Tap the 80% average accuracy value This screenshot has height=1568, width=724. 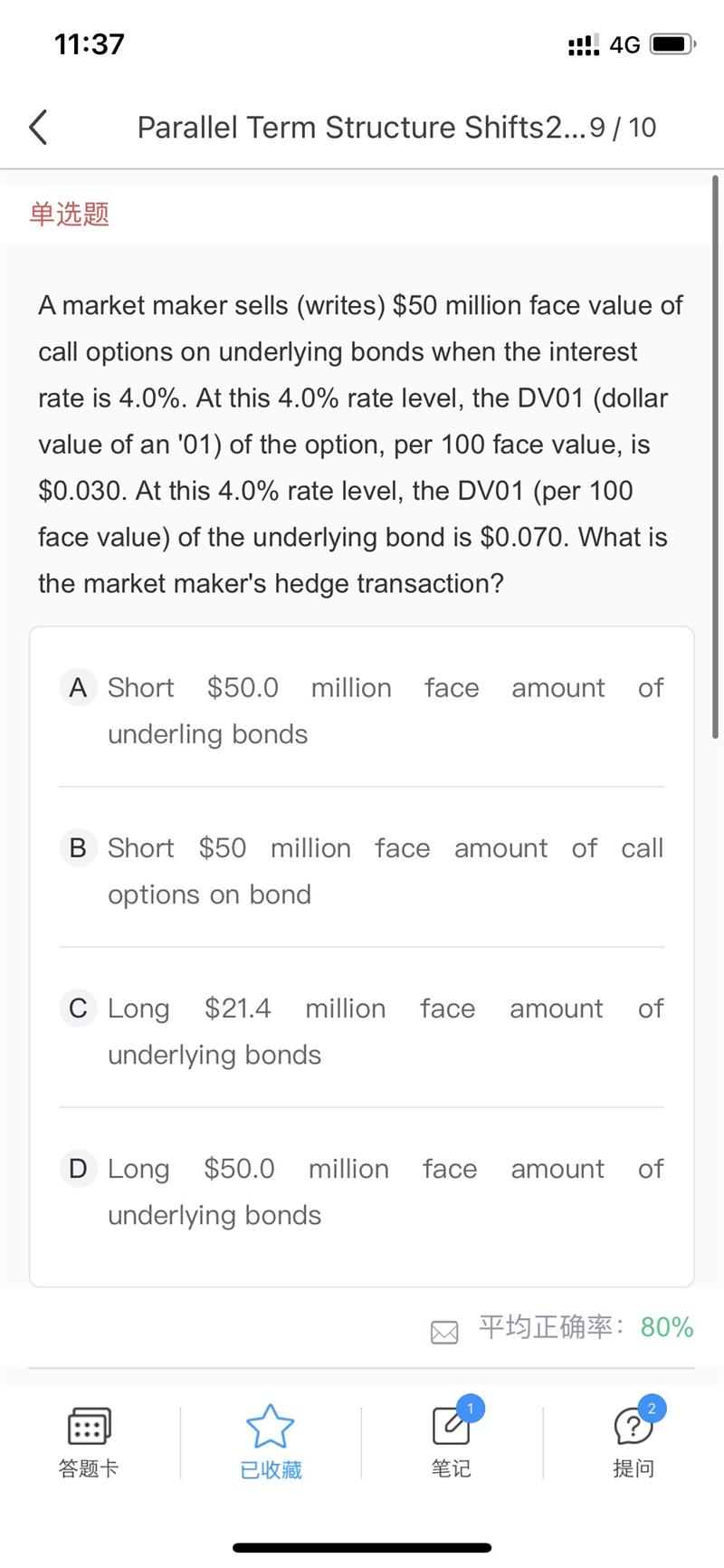tap(667, 1327)
